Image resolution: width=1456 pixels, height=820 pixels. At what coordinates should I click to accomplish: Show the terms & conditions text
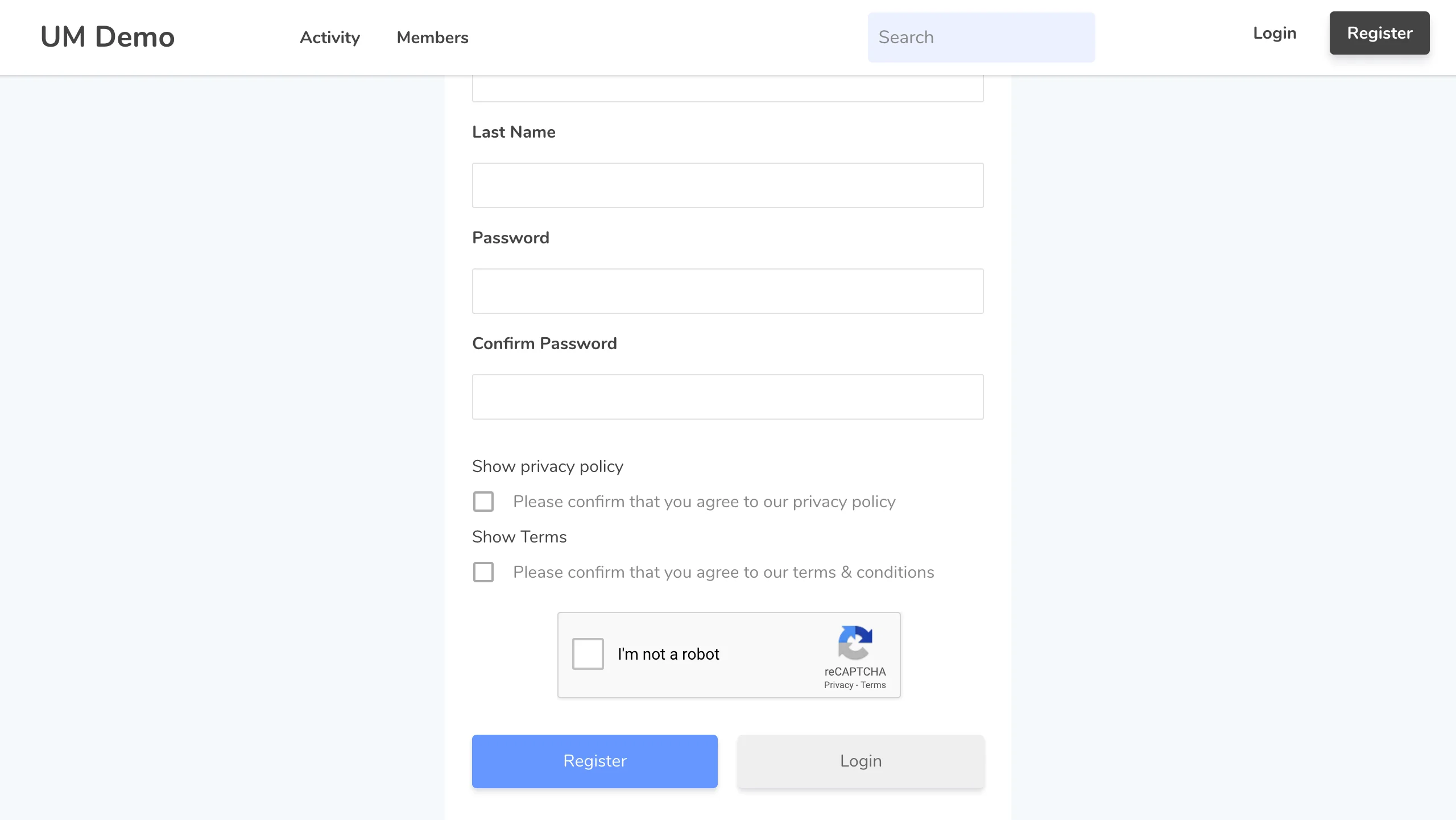pos(518,536)
